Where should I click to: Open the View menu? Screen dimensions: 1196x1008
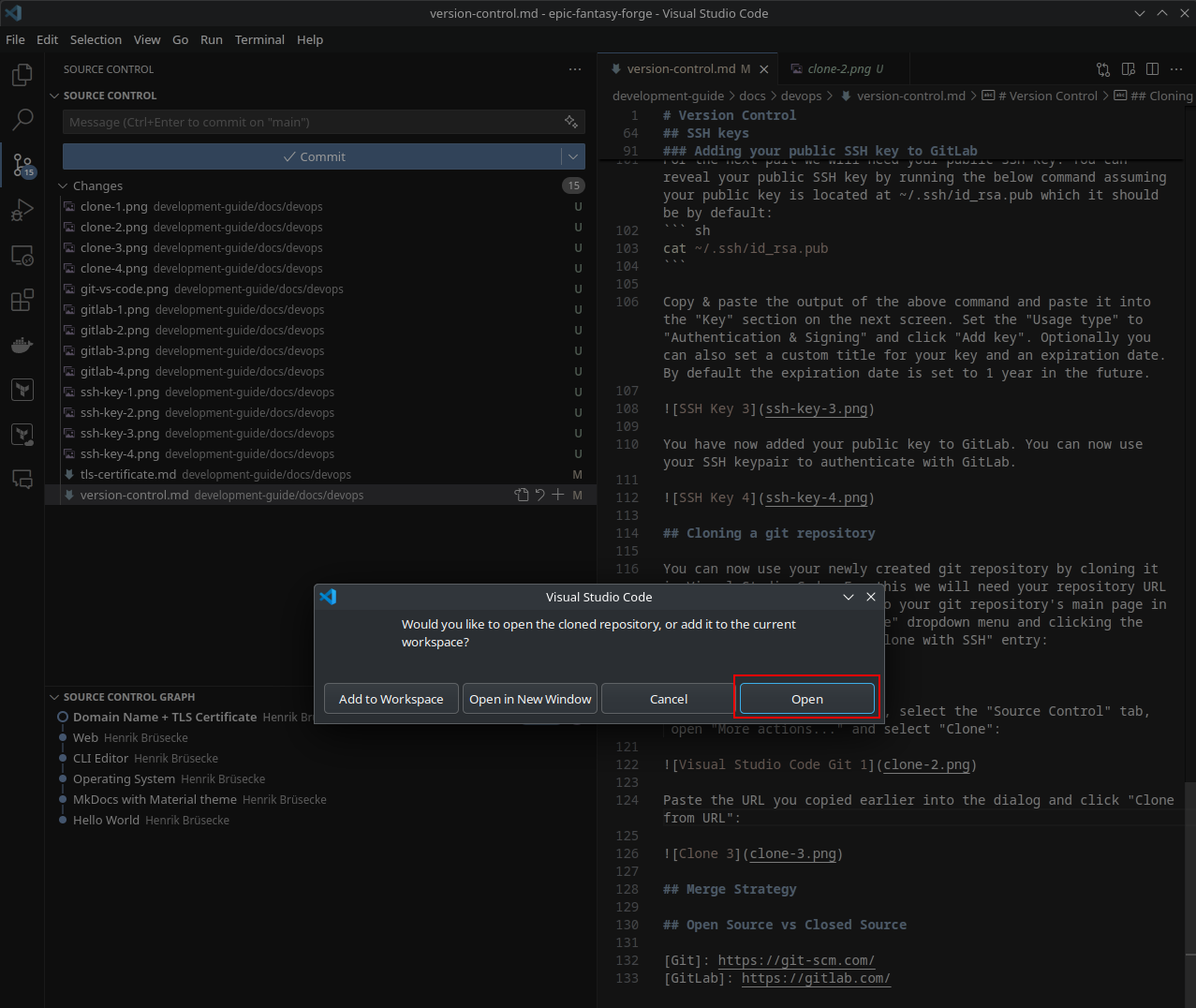click(x=147, y=39)
